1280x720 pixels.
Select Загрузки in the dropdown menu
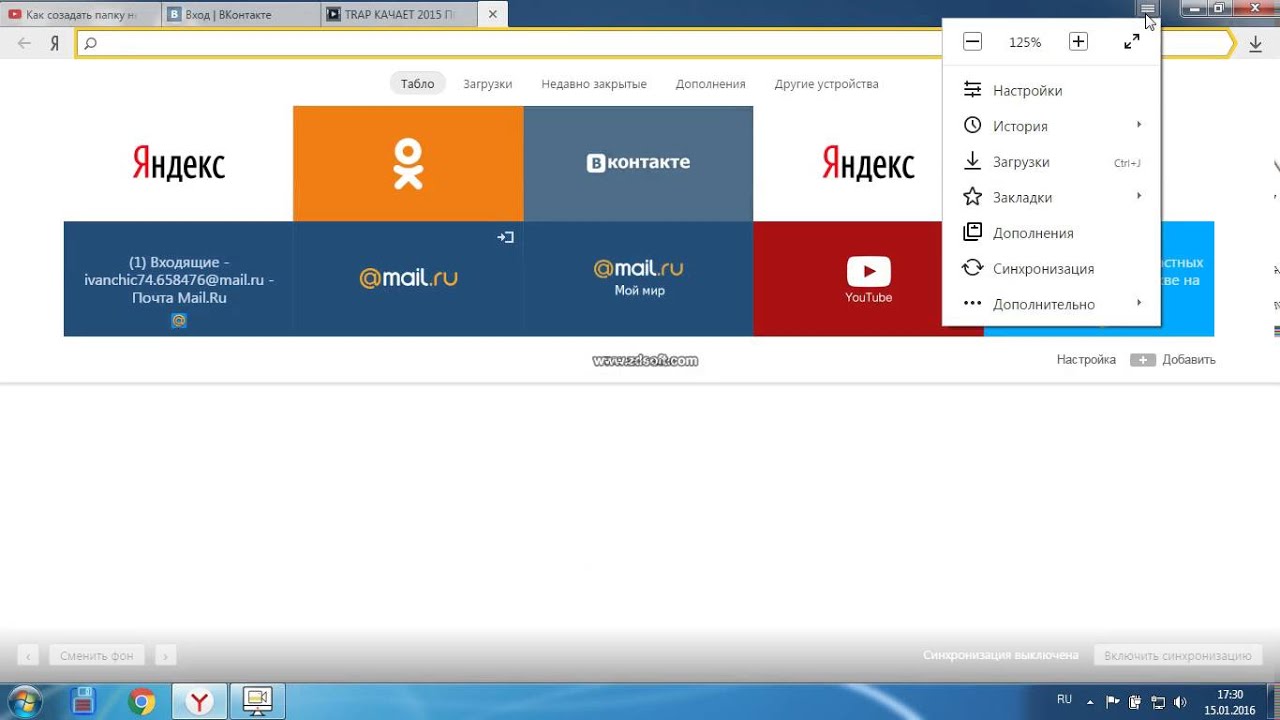(x=1051, y=162)
